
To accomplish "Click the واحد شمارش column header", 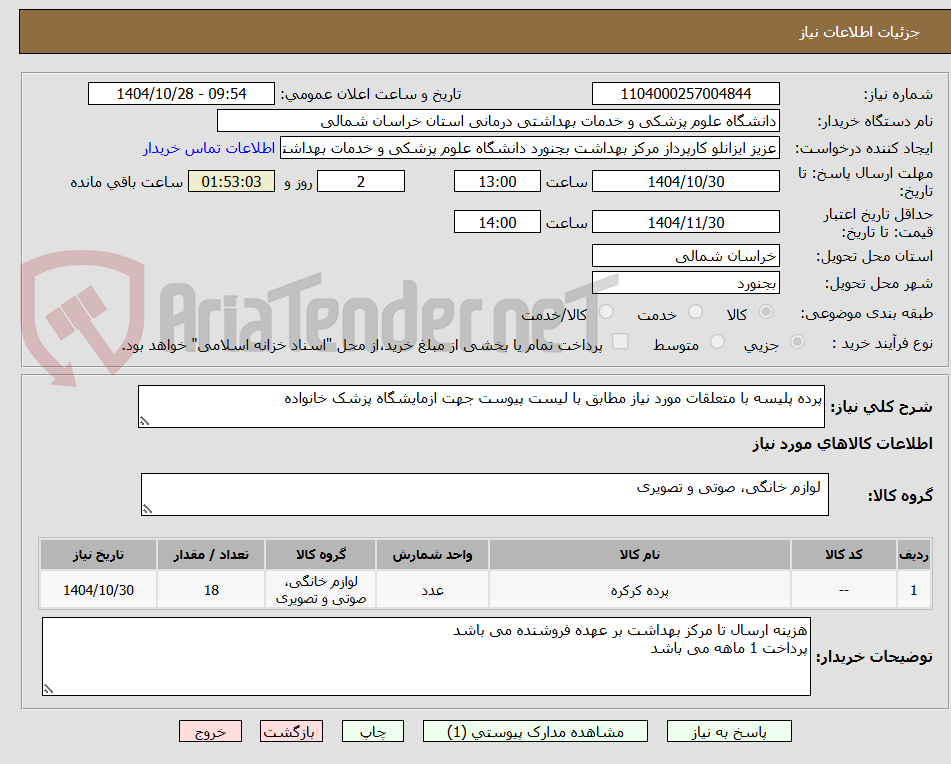I will (432, 555).
